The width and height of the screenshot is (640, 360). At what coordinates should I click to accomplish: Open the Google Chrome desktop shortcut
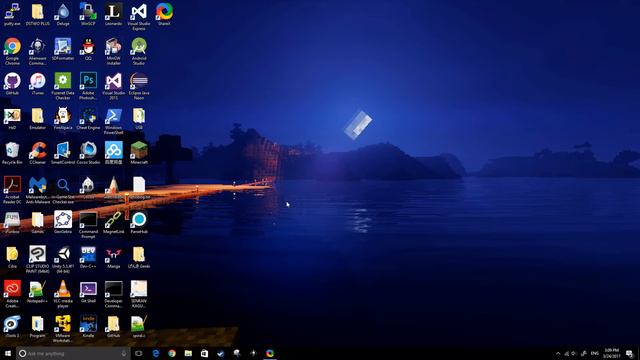tap(12, 51)
